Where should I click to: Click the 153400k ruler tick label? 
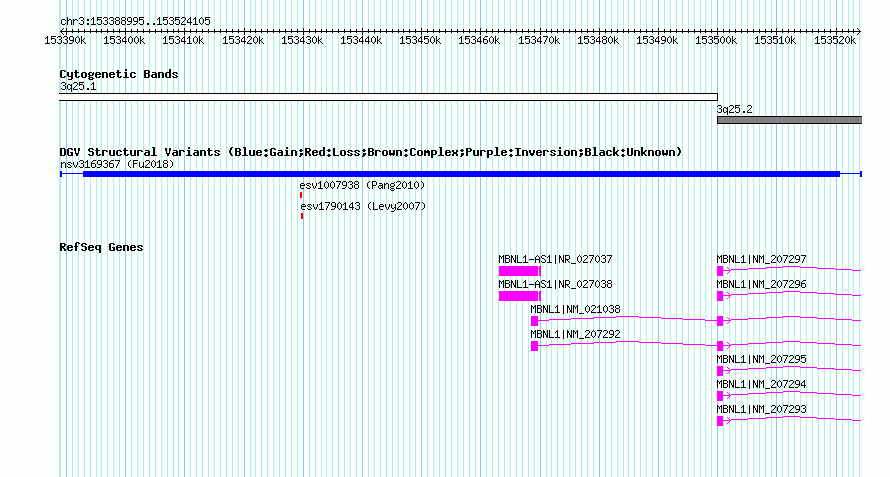pos(124,40)
